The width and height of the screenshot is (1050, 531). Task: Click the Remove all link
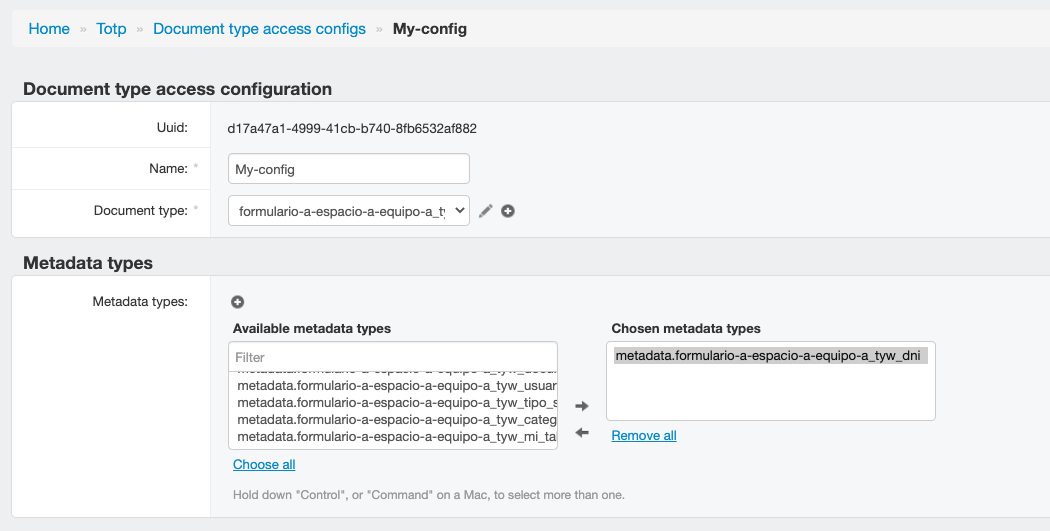[644, 436]
